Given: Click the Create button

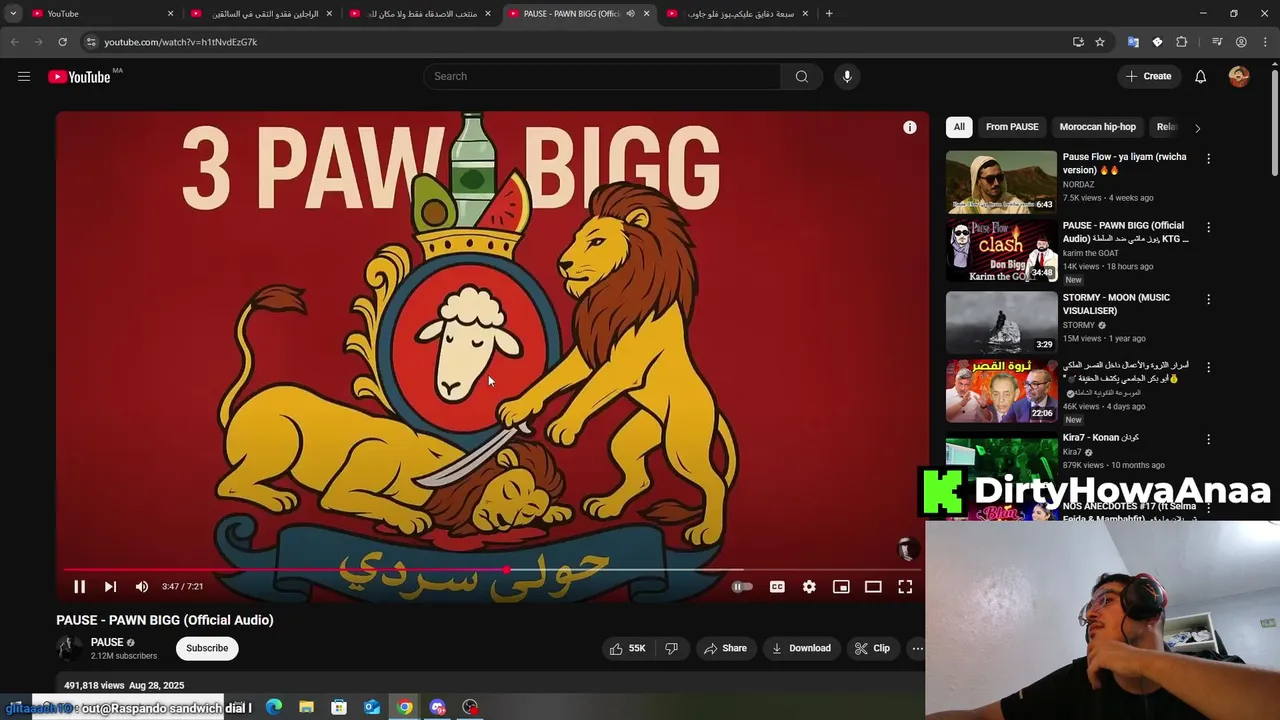Looking at the screenshot, I should (x=1148, y=76).
